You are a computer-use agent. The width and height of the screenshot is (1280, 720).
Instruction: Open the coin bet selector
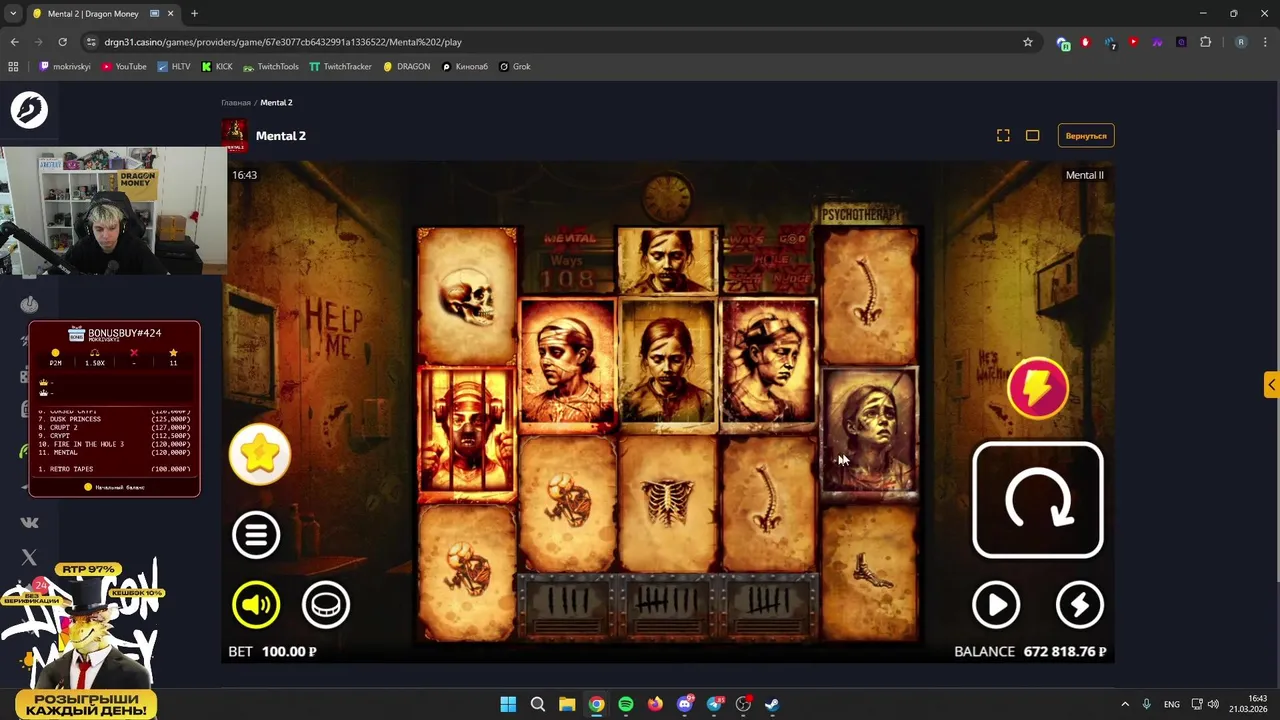click(326, 604)
